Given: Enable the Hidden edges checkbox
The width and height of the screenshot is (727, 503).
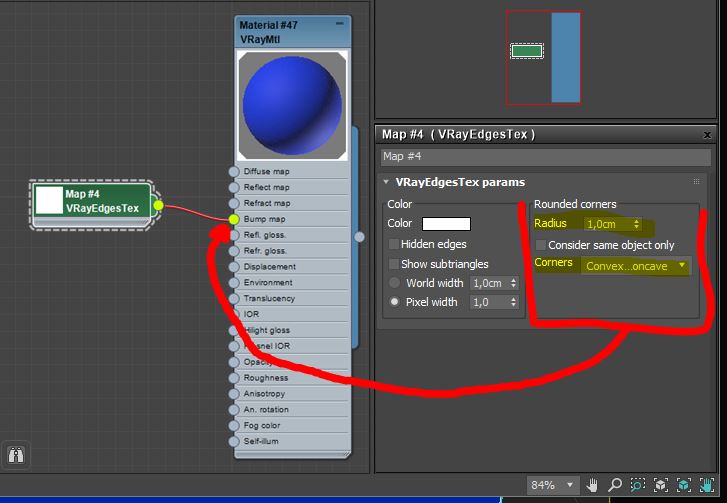Looking at the screenshot, I should click(x=394, y=244).
